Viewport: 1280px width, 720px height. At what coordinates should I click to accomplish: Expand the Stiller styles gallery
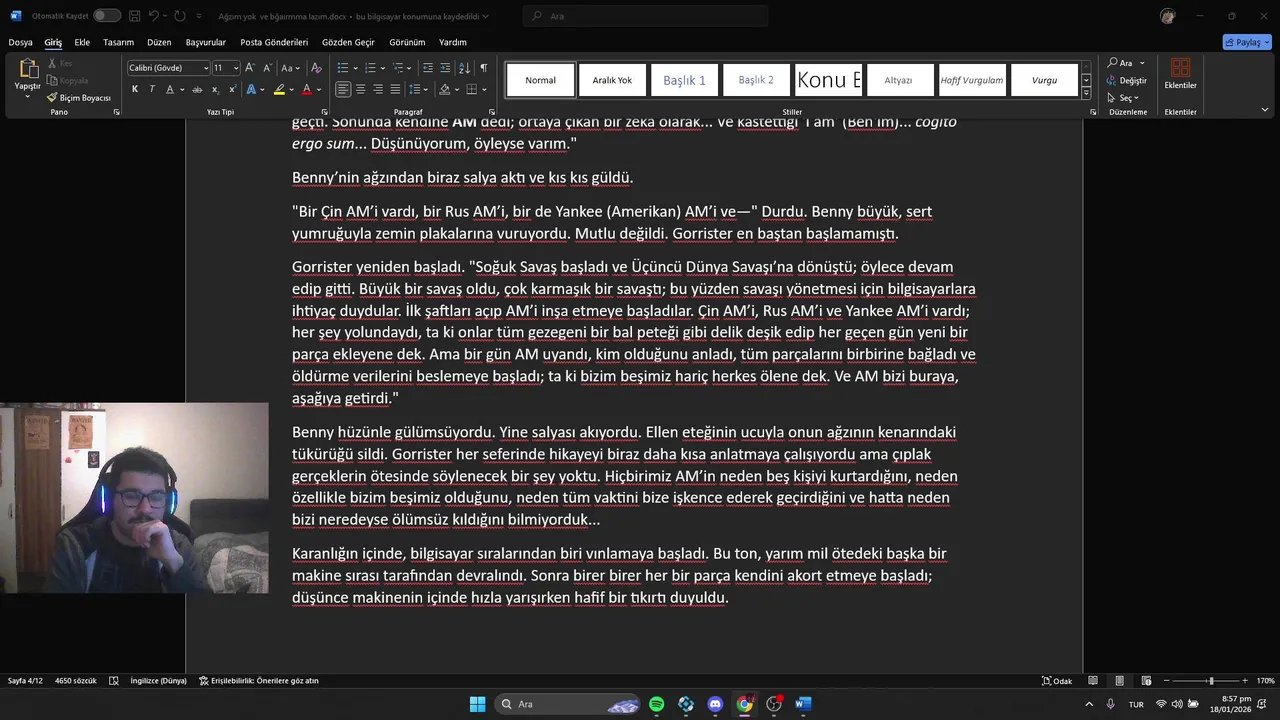tap(1086, 93)
